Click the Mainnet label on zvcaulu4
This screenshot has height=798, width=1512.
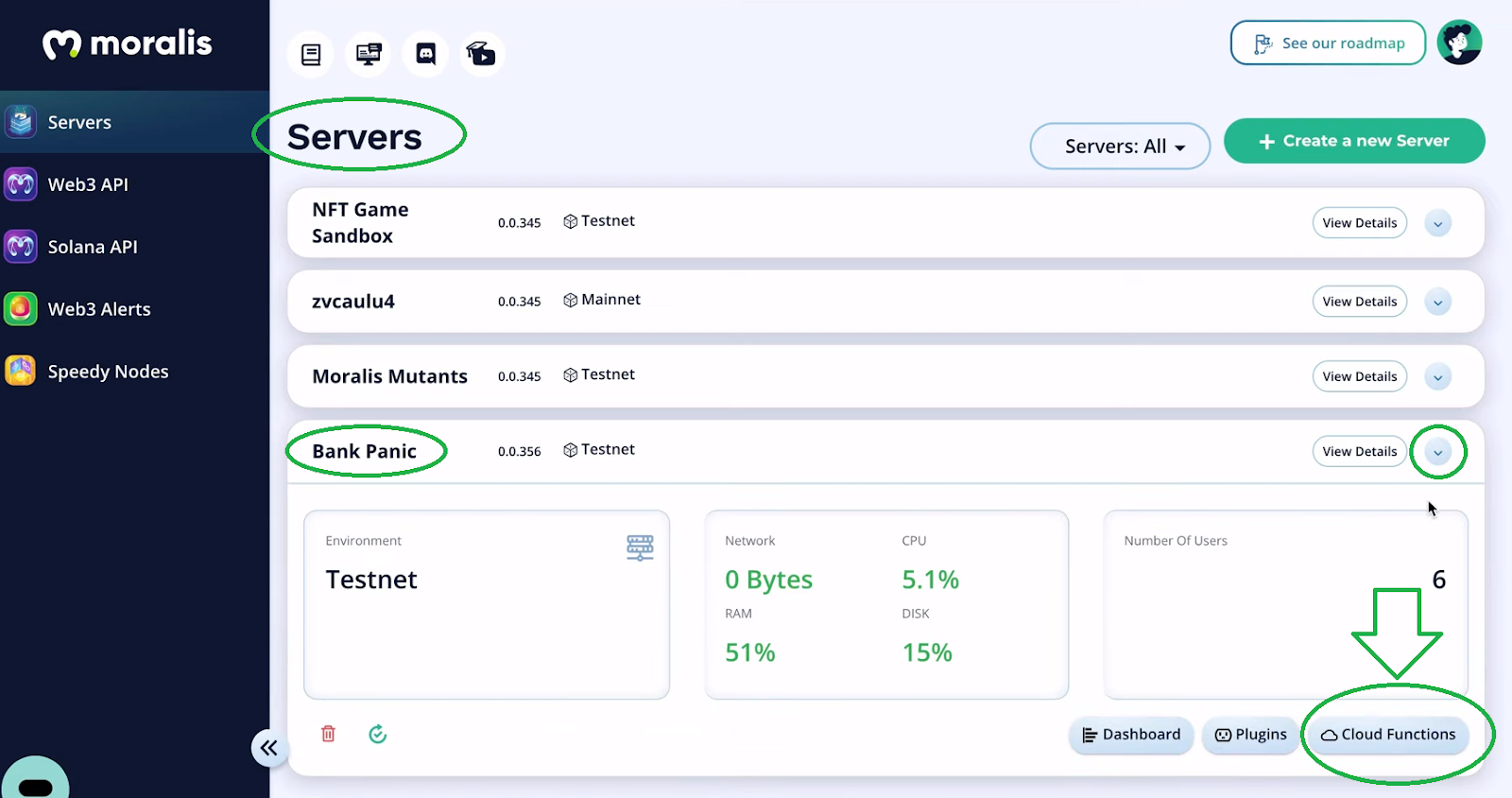tap(610, 300)
